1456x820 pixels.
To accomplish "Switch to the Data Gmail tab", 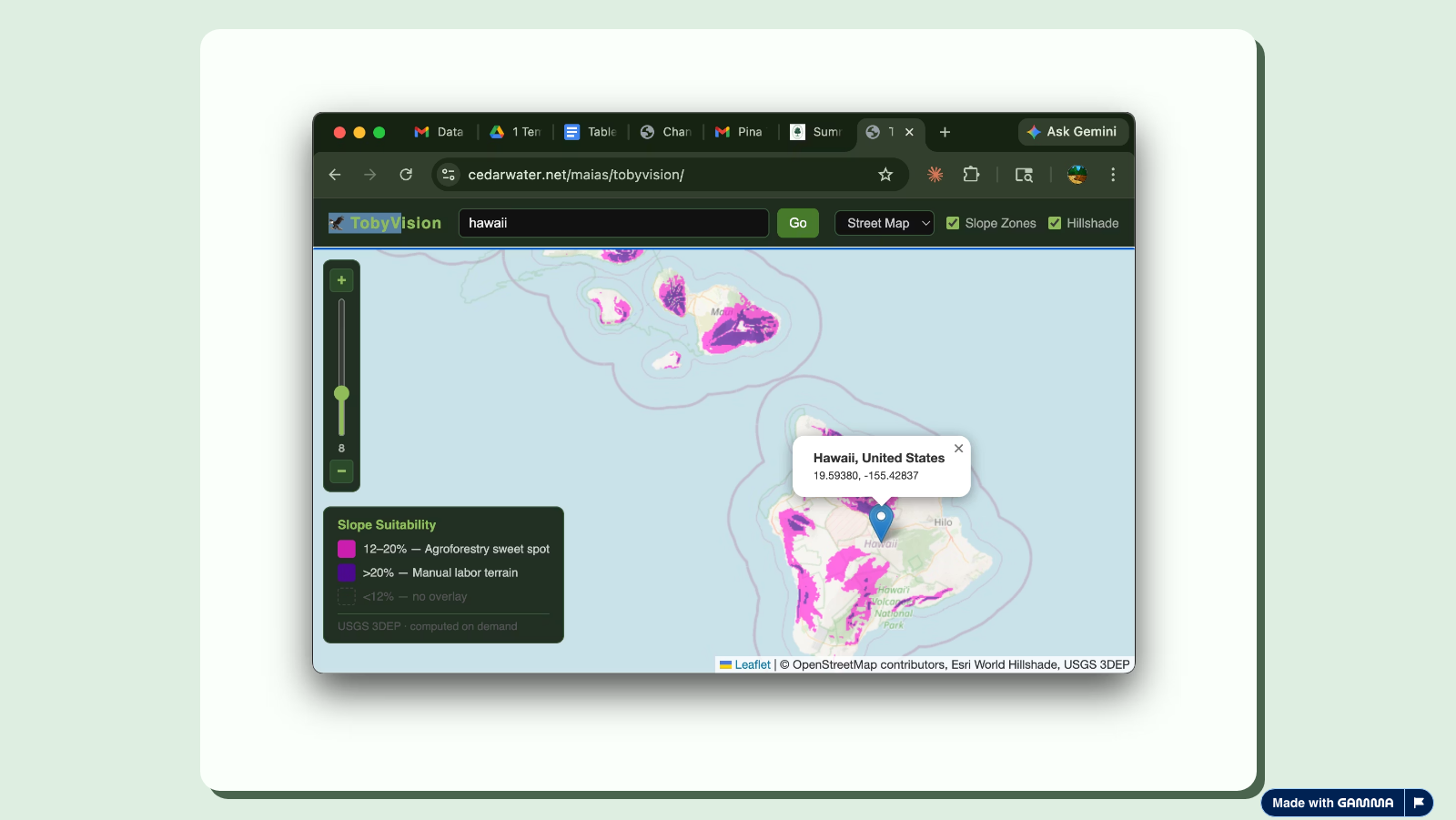I will (440, 132).
